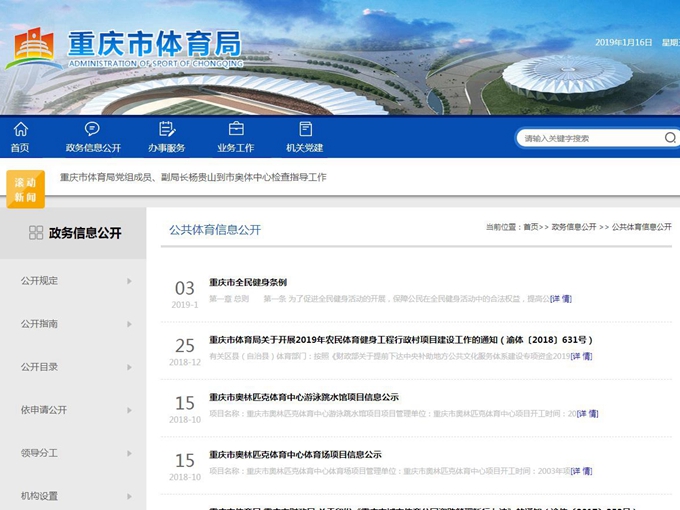Open the 首页 menu item
The image size is (680, 510).
point(20,148)
